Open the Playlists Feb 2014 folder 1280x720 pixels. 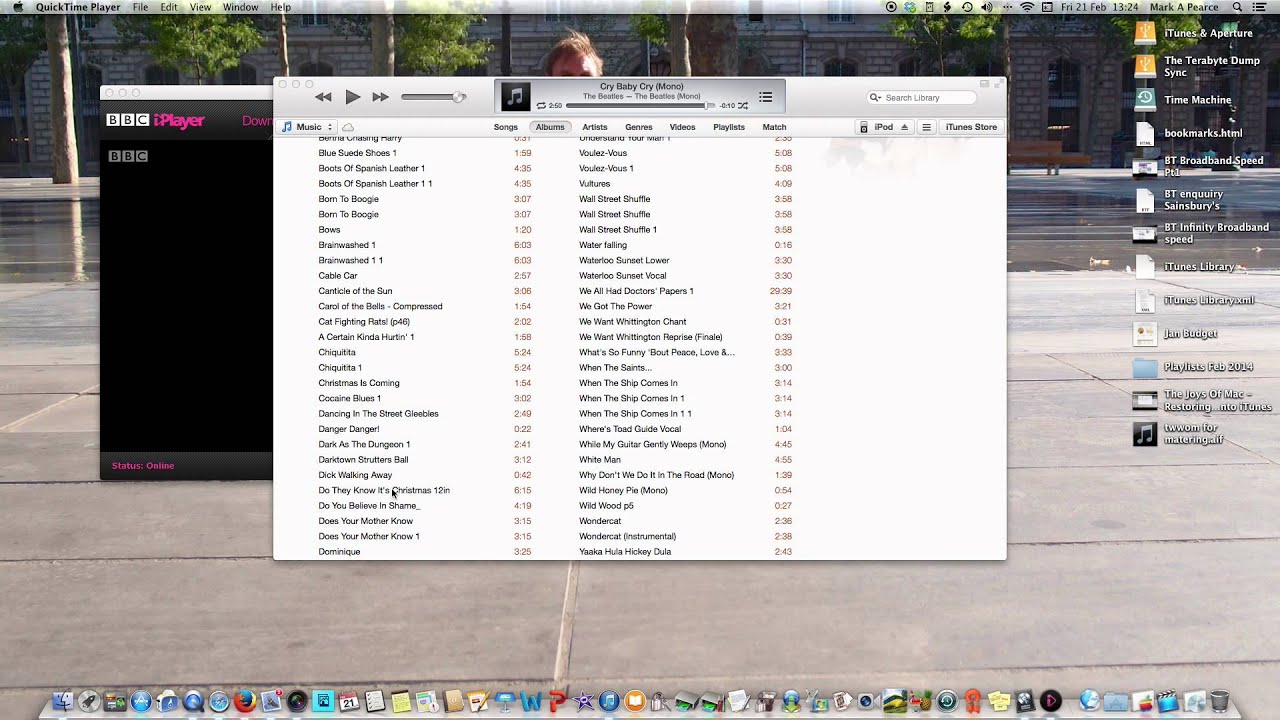1145,367
